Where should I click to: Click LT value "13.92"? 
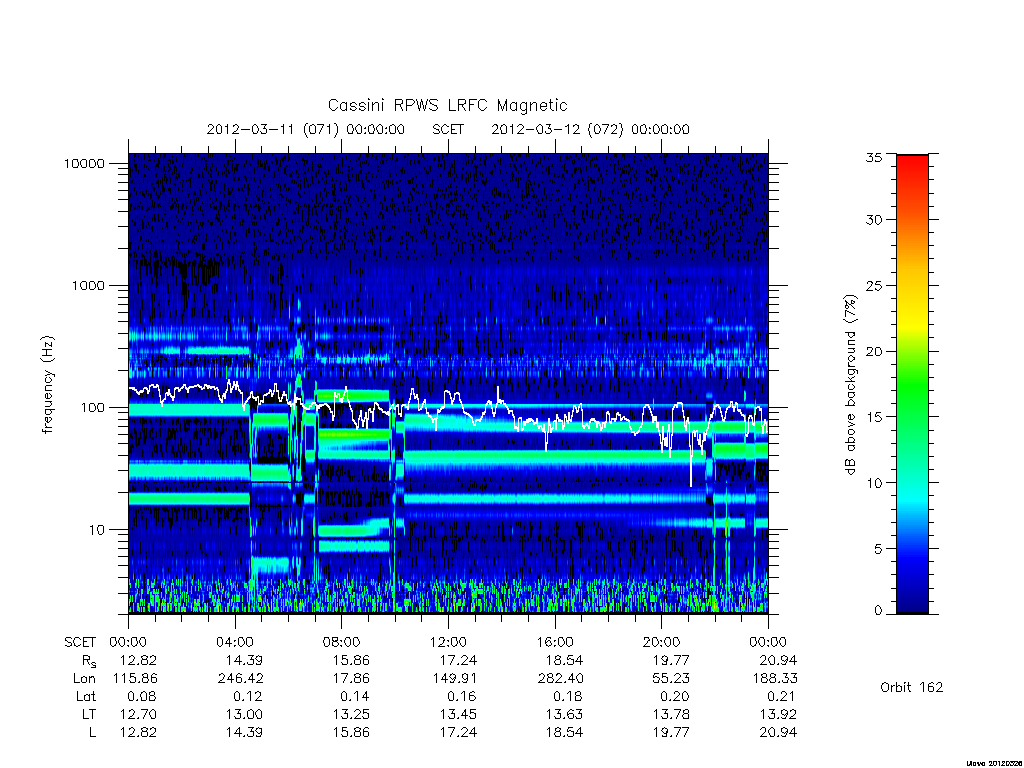click(x=778, y=714)
